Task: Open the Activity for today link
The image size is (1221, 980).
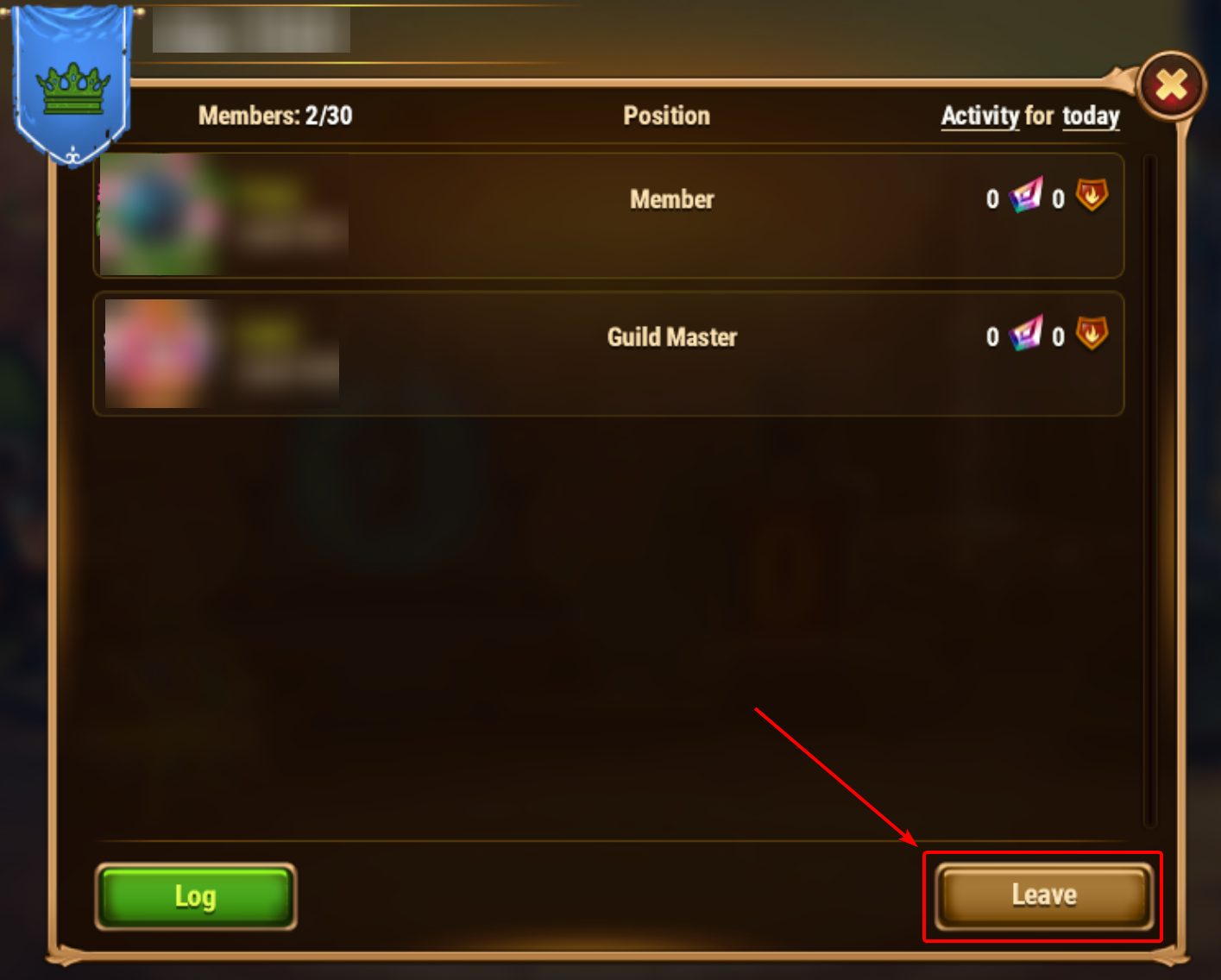Action: (1030, 116)
